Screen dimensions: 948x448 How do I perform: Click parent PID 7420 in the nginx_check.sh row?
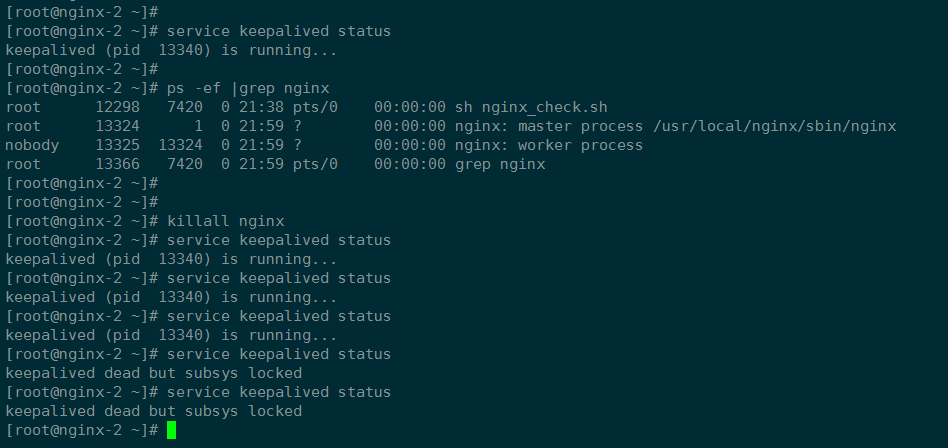point(185,108)
